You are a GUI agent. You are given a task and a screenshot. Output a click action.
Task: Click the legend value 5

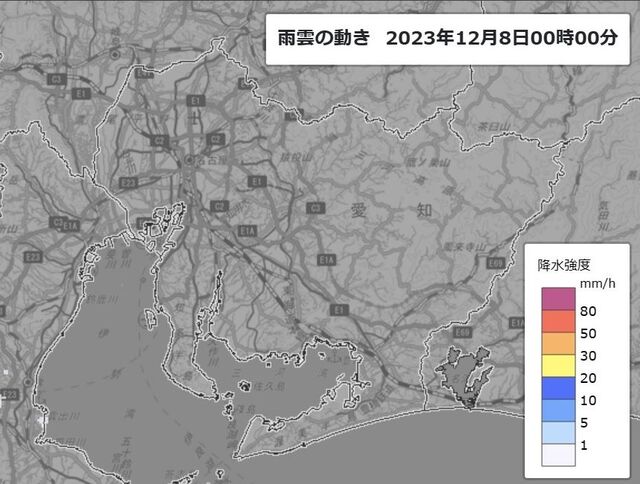pyautogui.click(x=584, y=423)
